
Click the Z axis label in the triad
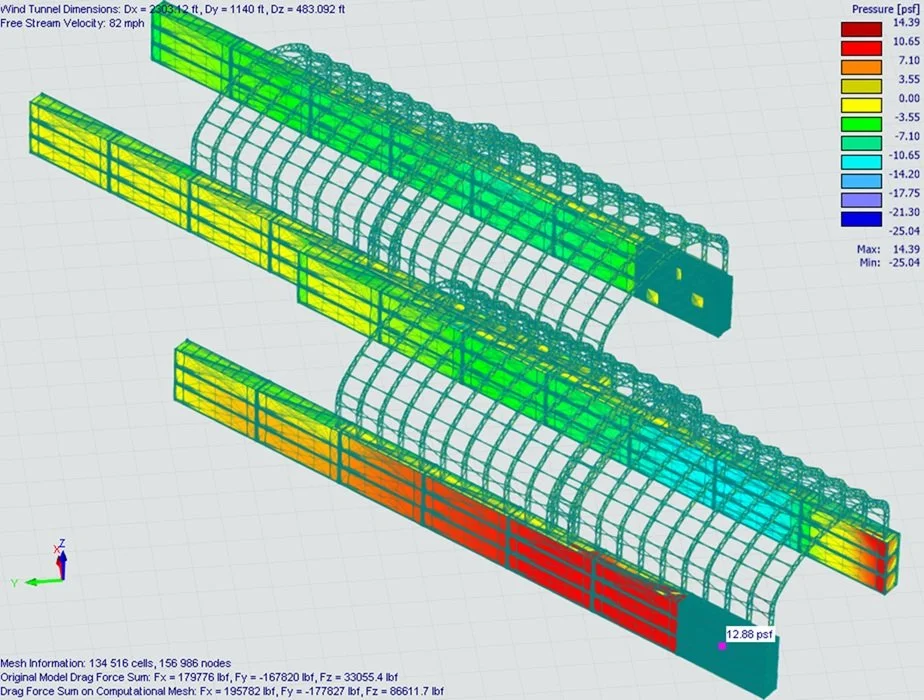(62, 541)
